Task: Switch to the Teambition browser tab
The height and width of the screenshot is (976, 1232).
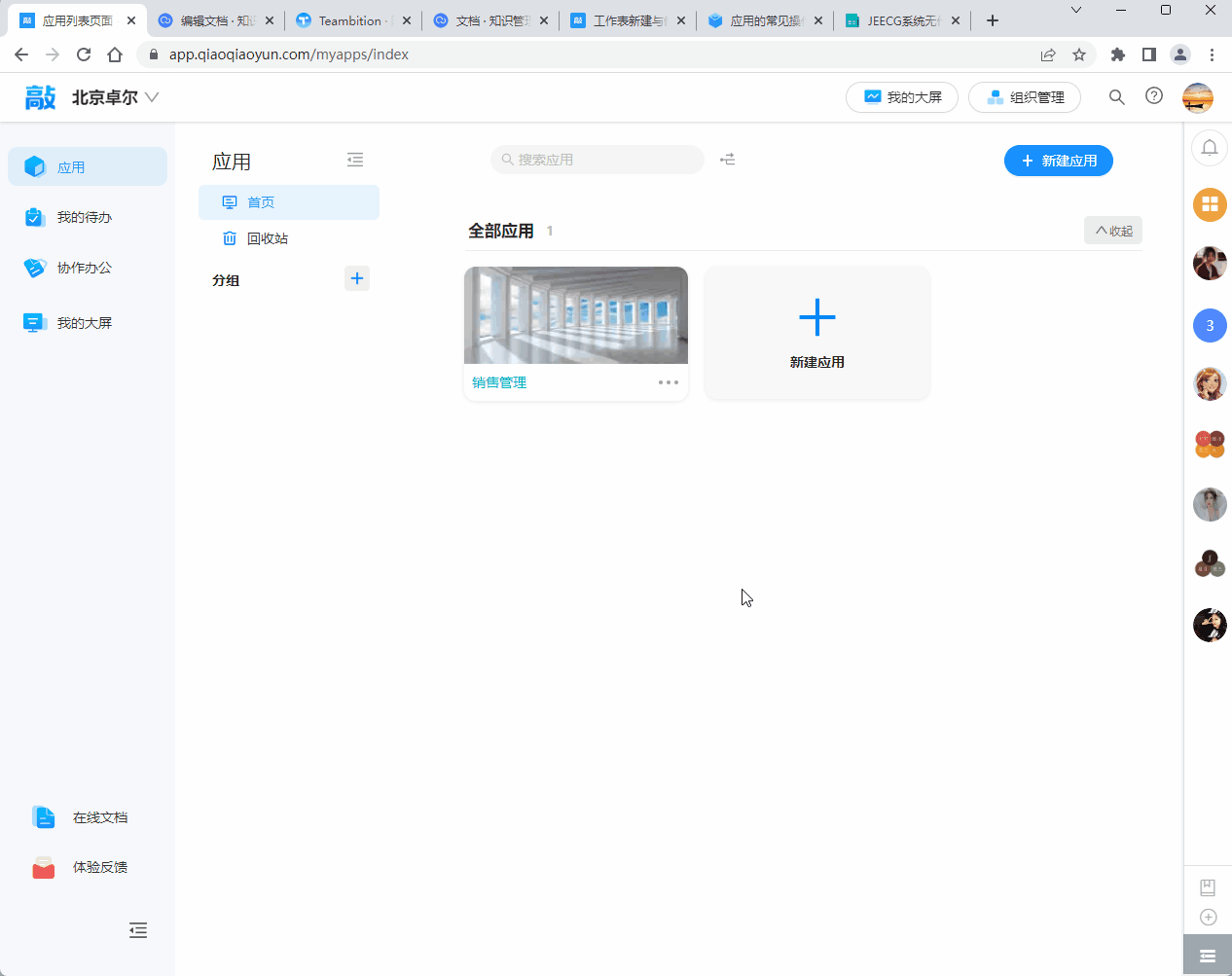Action: click(x=350, y=19)
